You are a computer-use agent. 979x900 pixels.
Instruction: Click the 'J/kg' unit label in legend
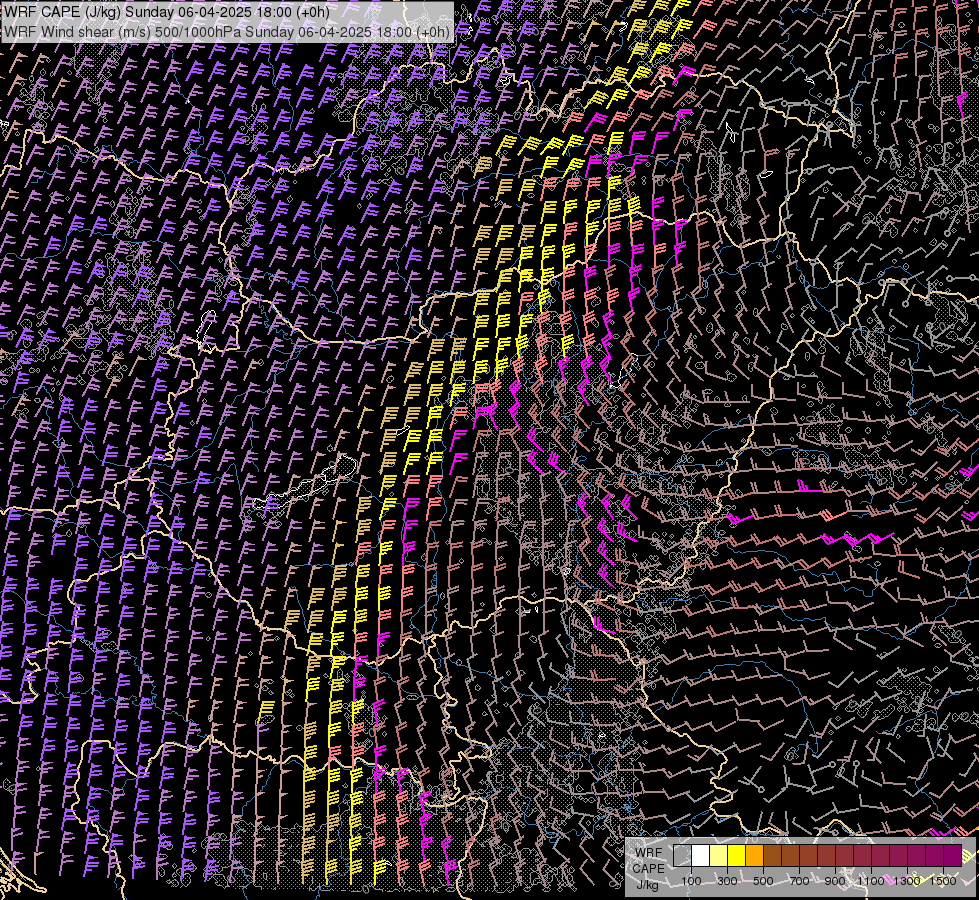coord(647,884)
